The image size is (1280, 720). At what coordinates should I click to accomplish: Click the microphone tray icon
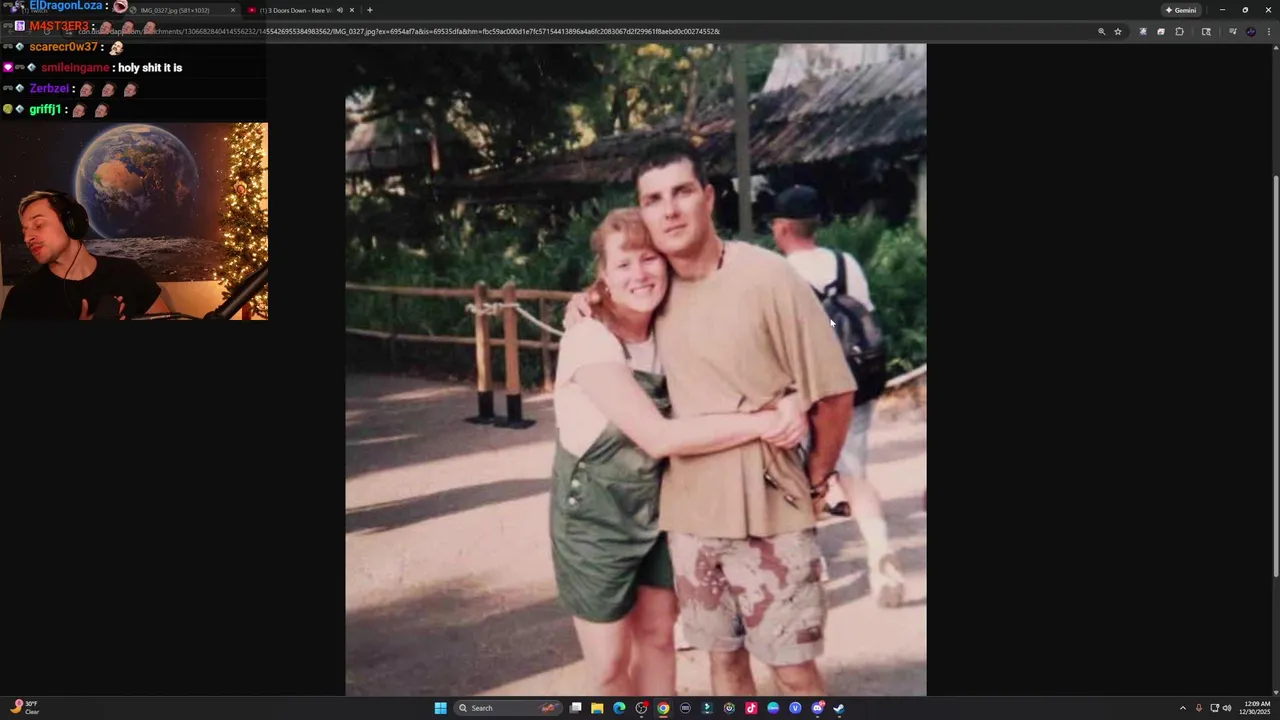(1199, 708)
